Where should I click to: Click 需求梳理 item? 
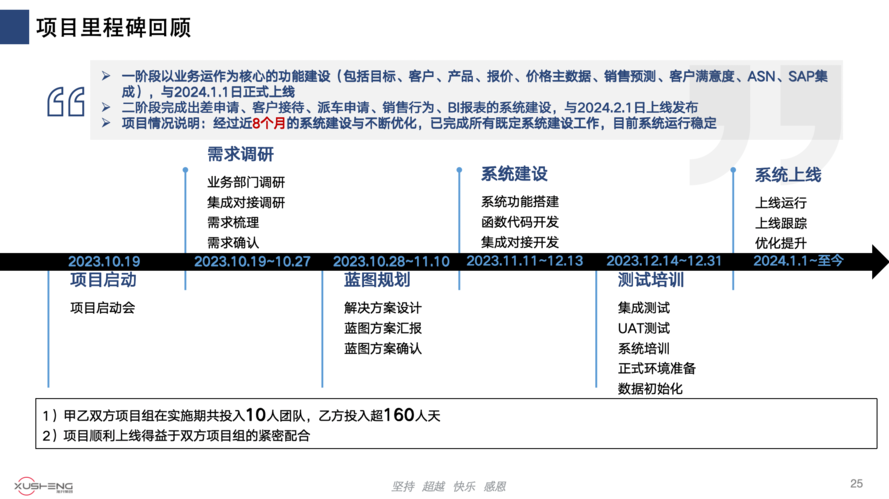point(233,222)
